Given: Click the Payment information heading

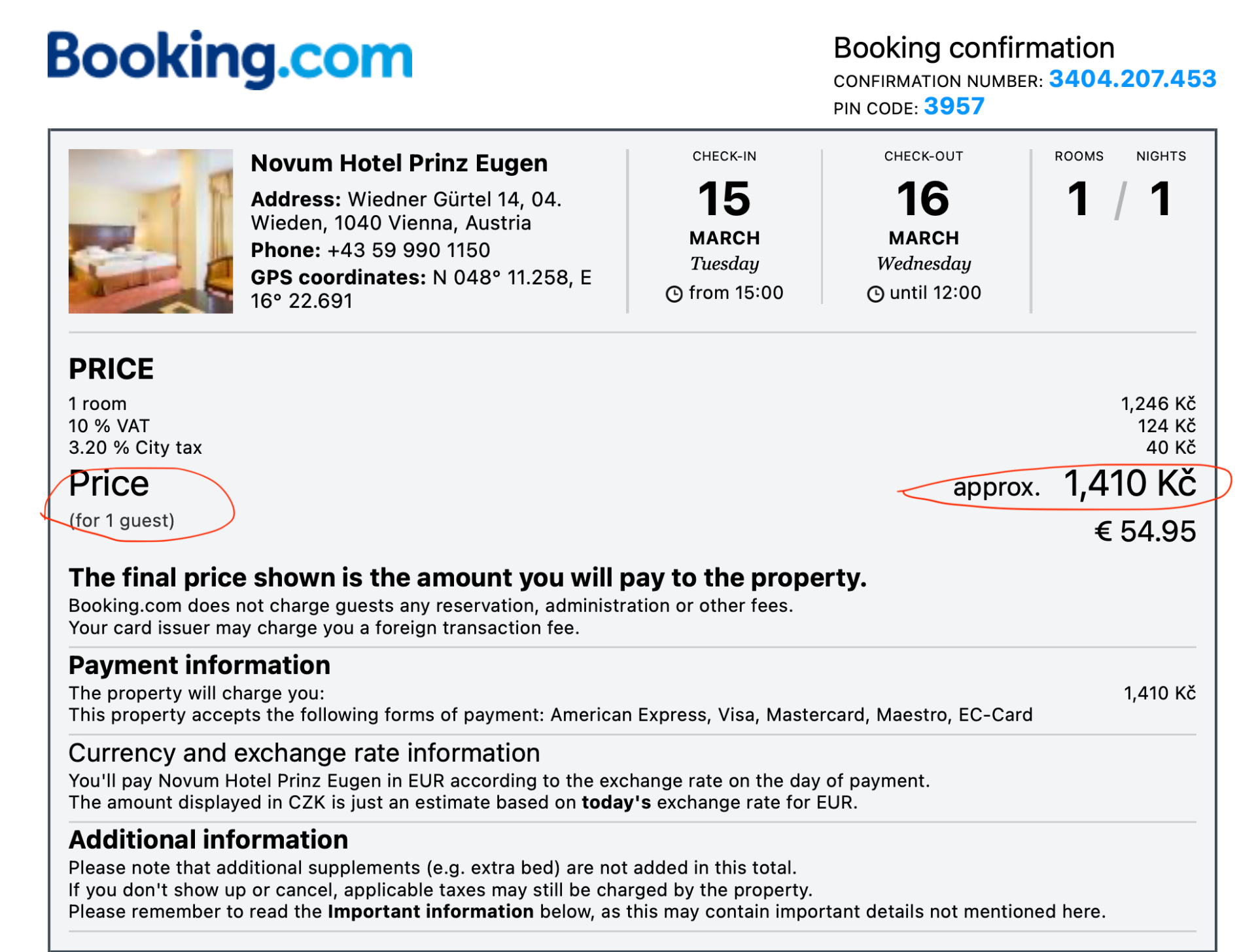Looking at the screenshot, I should 200,665.
